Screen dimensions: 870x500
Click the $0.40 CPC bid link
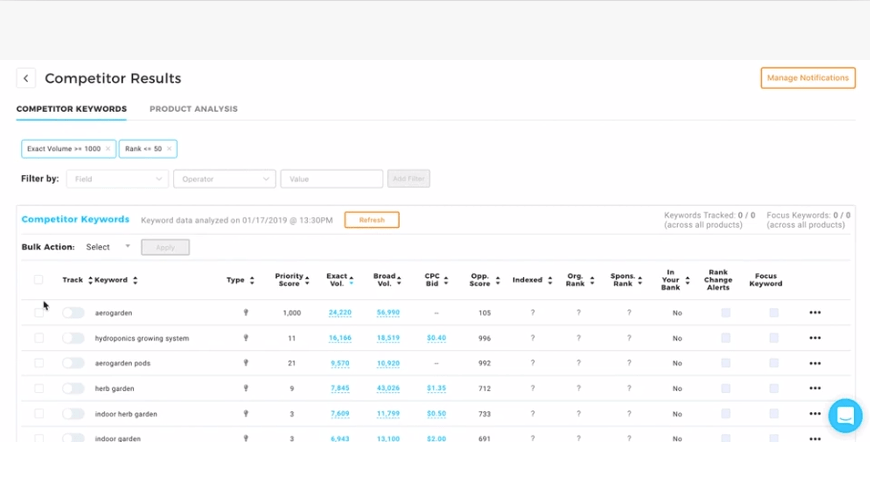tap(436, 338)
